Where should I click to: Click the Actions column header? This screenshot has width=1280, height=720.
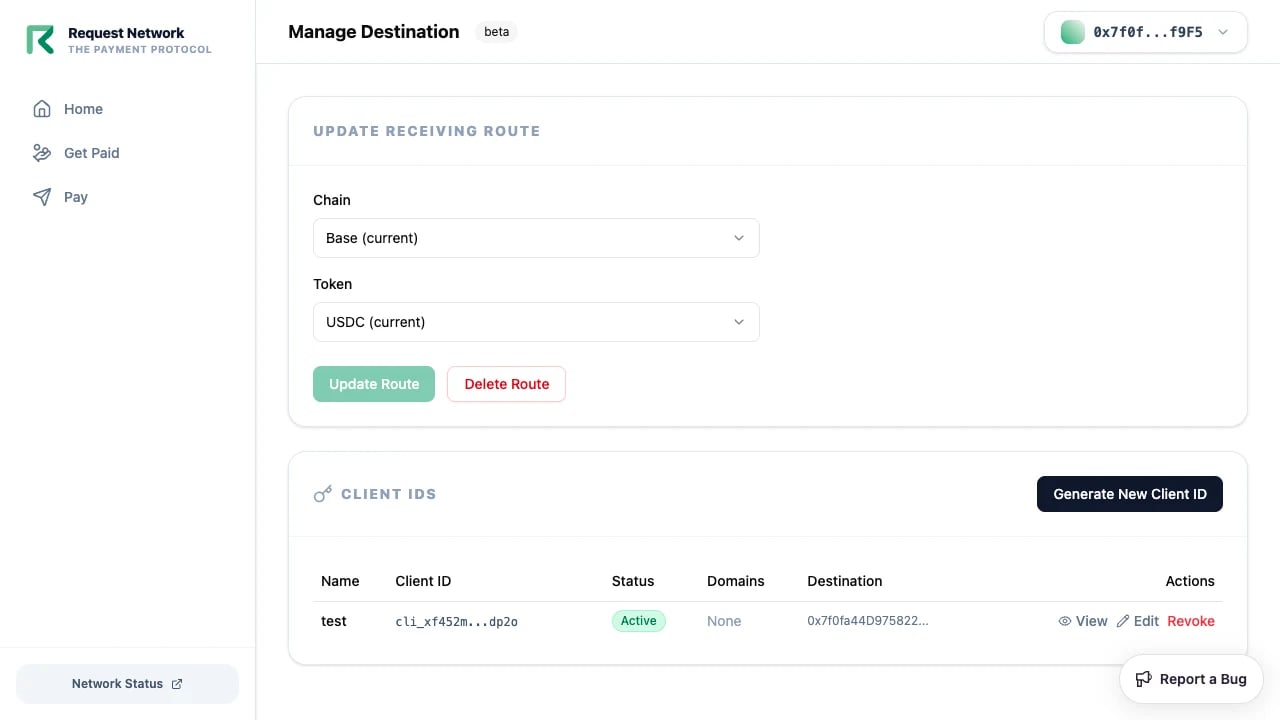tap(1190, 581)
